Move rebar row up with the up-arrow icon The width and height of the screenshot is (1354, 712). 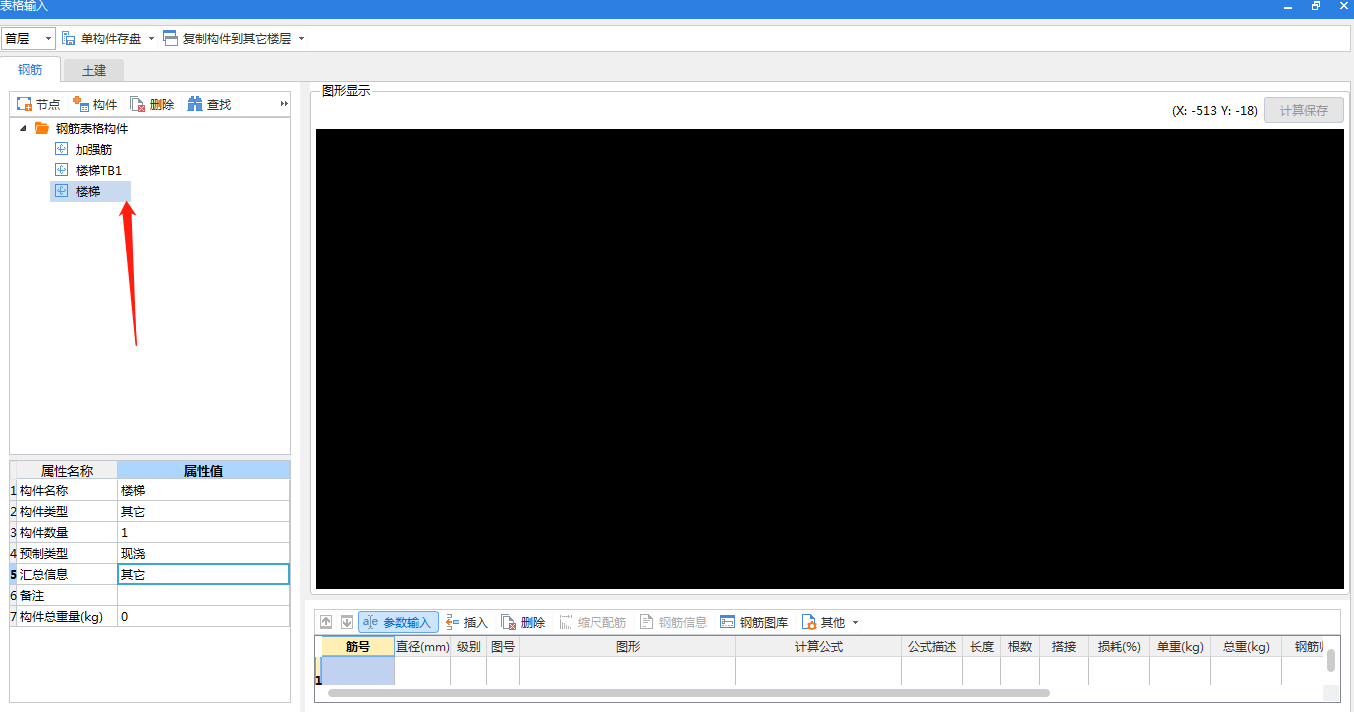pos(326,622)
